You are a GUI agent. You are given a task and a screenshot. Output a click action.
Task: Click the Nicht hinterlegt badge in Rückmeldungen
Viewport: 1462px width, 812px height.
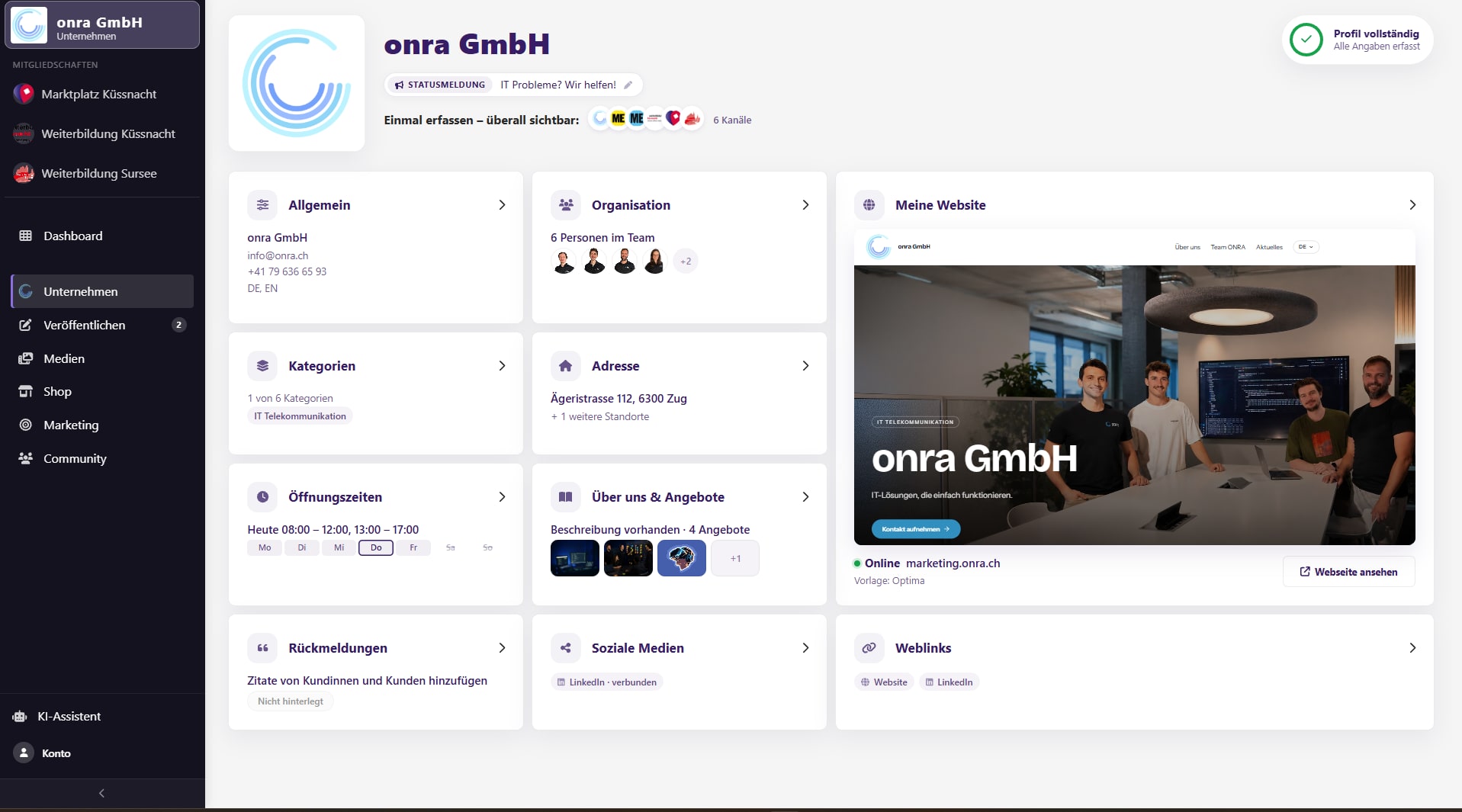click(291, 701)
